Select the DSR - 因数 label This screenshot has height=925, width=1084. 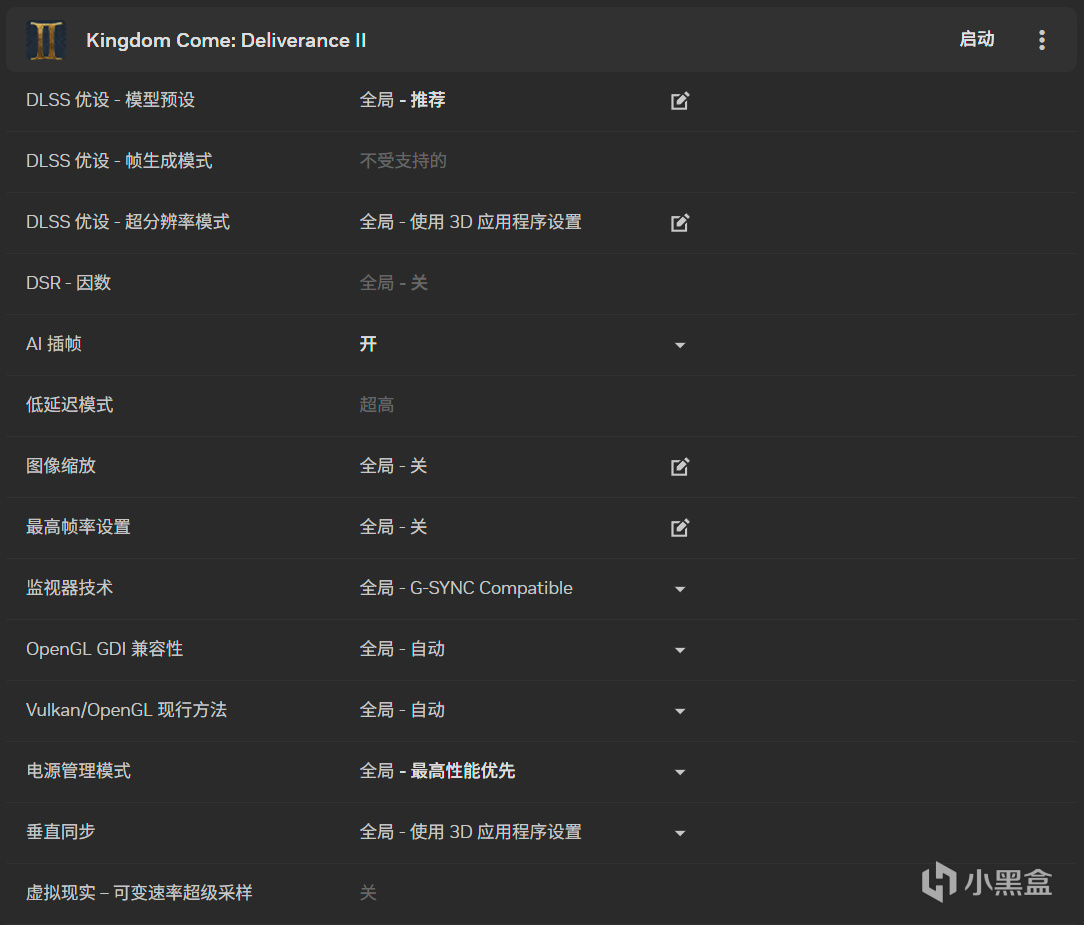68,283
